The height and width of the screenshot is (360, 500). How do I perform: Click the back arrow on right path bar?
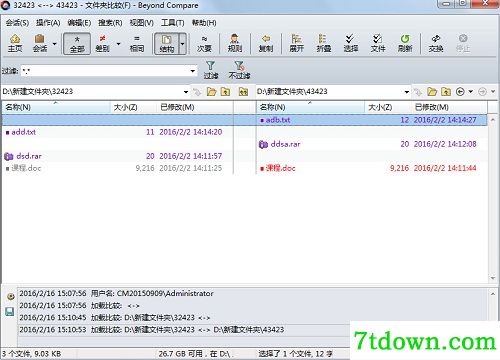460,91
